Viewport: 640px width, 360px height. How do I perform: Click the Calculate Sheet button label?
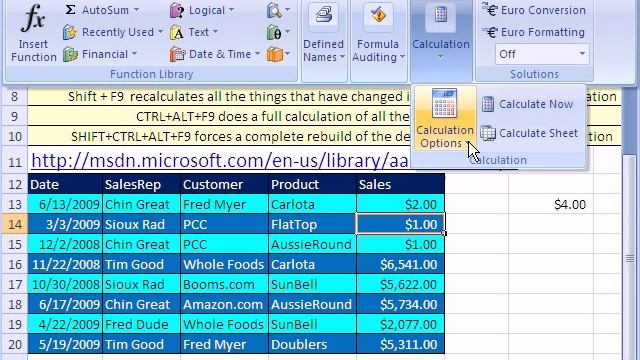(x=538, y=133)
